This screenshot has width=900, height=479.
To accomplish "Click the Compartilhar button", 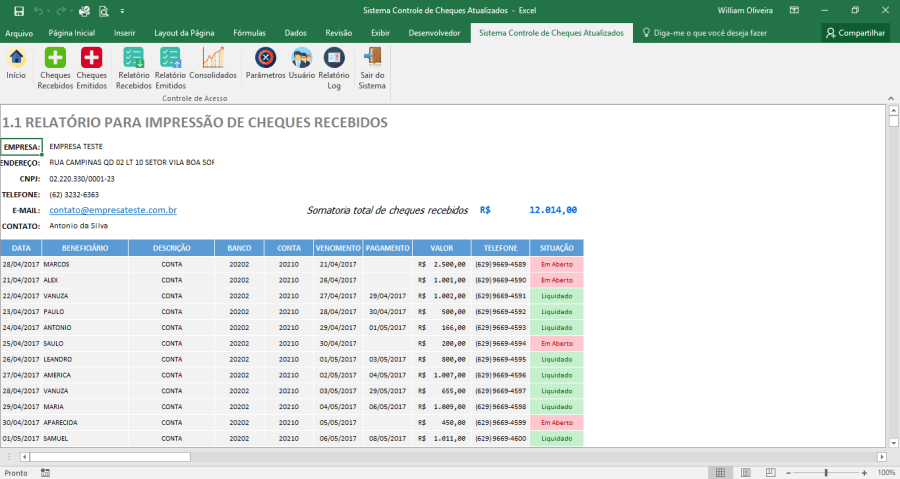I will [x=855, y=33].
